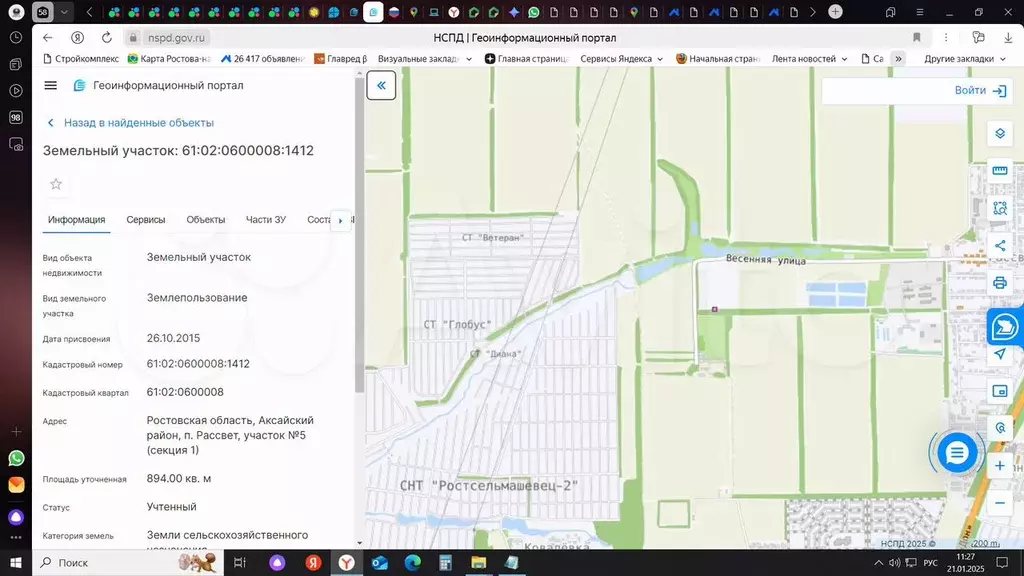Open new browser tab plus button

[835, 12]
